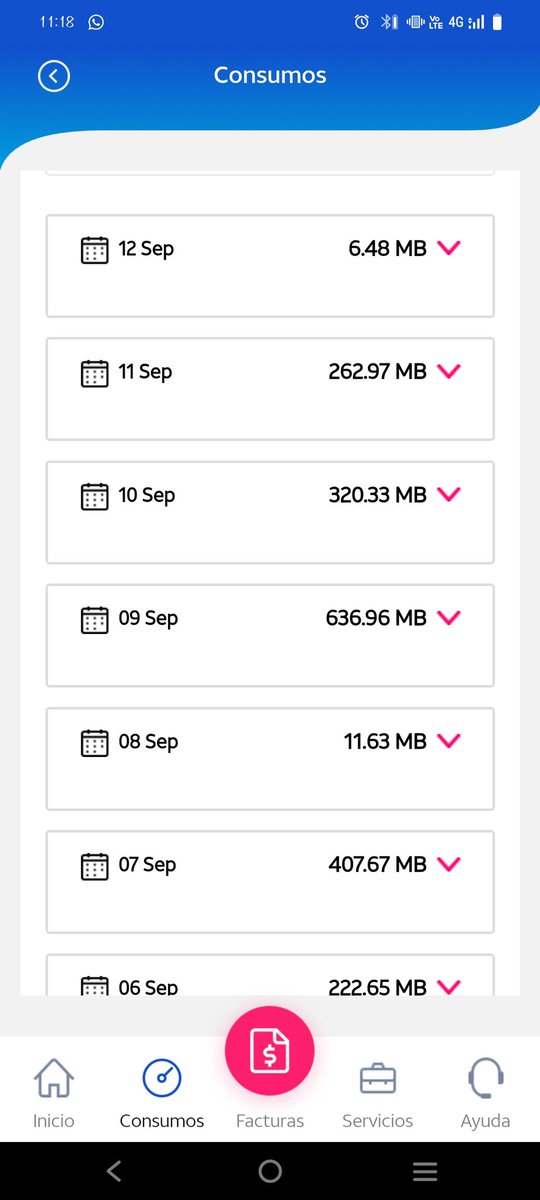Expand the 08 Sep 11.63 MB chevron
Image resolution: width=540 pixels, height=1200 pixels.
(450, 741)
